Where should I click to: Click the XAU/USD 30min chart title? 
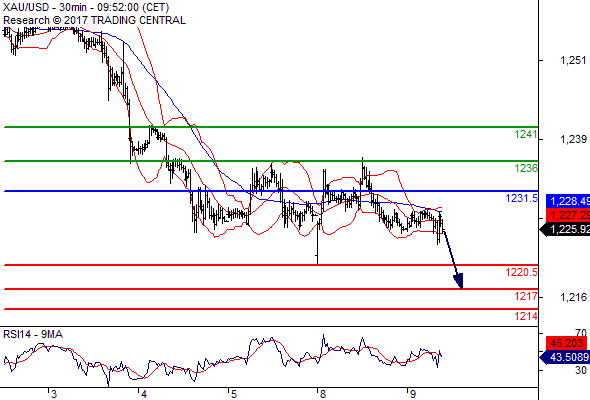[86, 7]
